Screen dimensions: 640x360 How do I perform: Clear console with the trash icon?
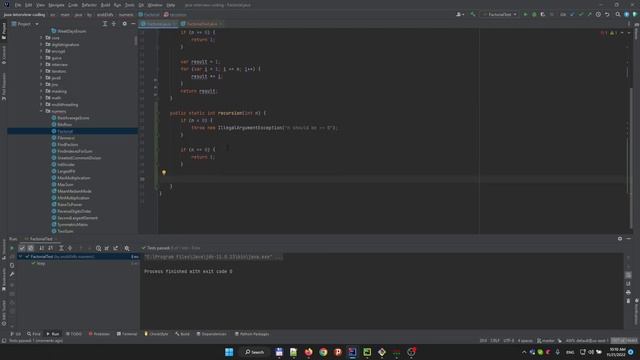tap(628, 301)
